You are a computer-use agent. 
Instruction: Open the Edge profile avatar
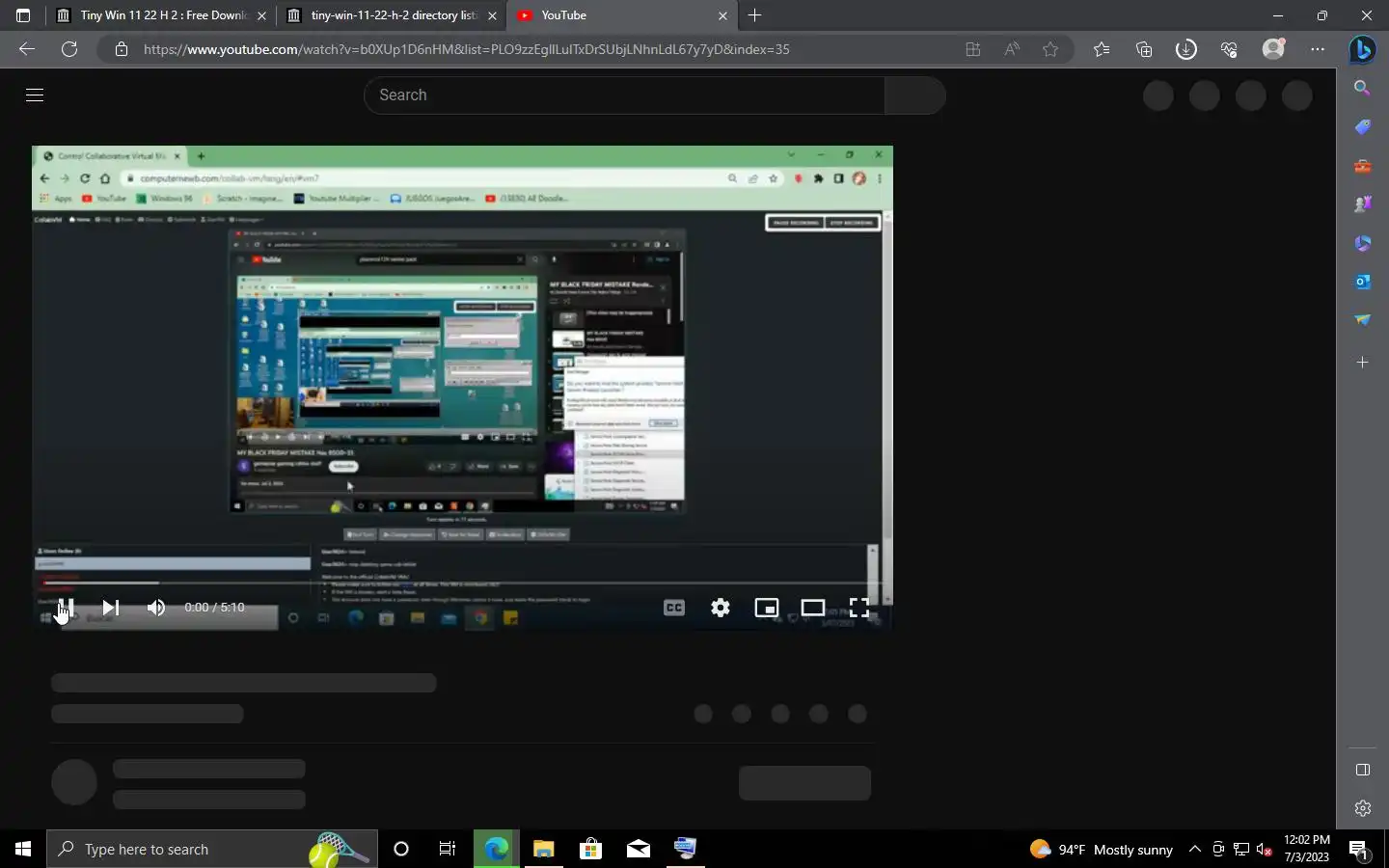pos(1274,49)
